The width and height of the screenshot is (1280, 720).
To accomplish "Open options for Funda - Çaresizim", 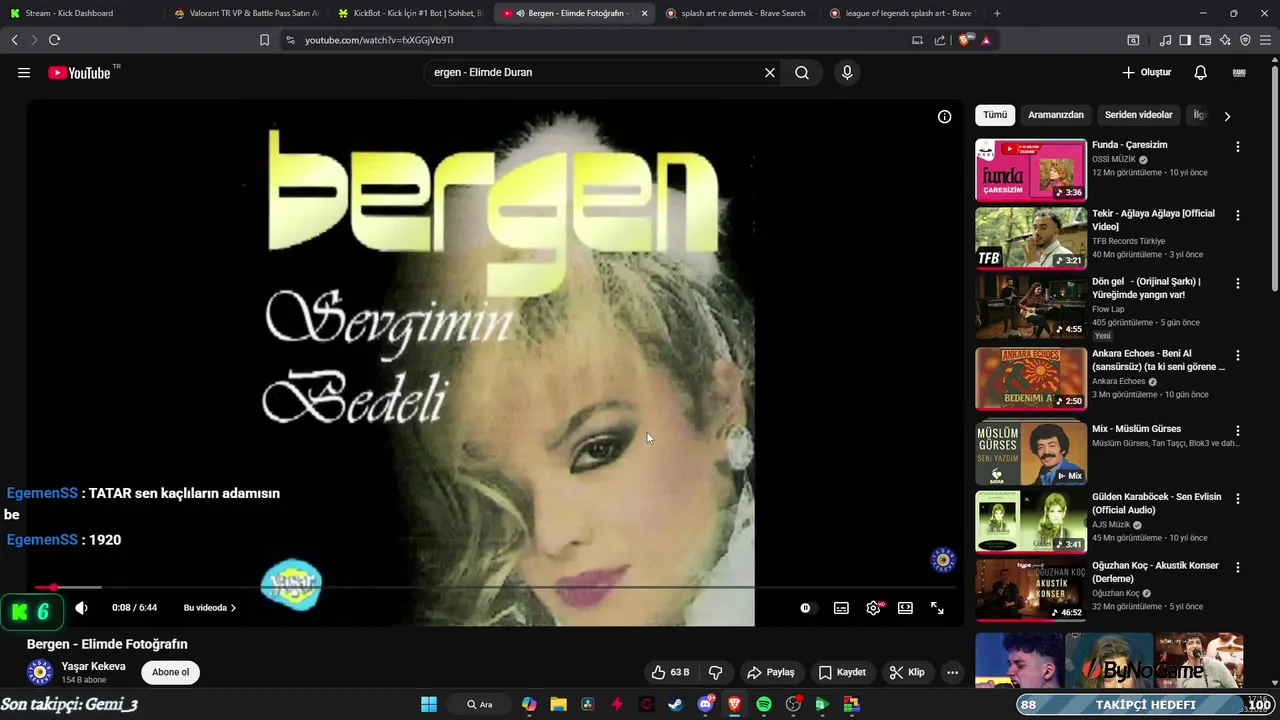I will pos(1237,147).
